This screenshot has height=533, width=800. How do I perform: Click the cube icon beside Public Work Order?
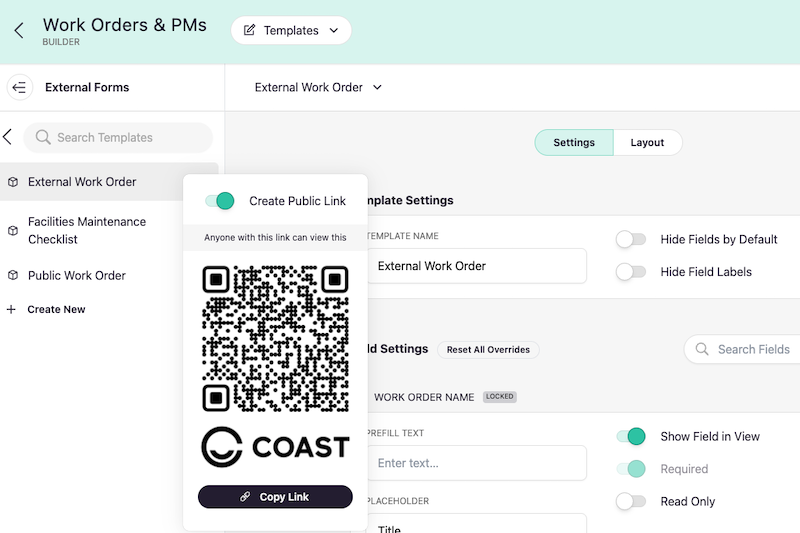click(13, 275)
